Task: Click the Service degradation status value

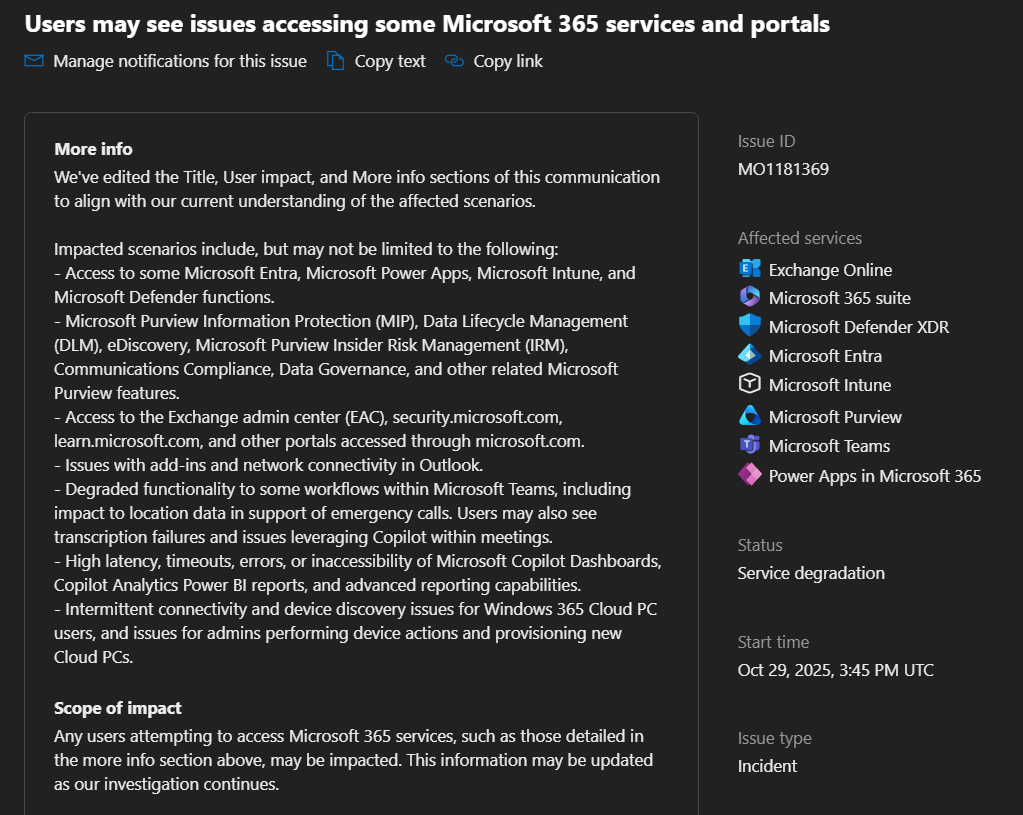Action: [x=811, y=573]
